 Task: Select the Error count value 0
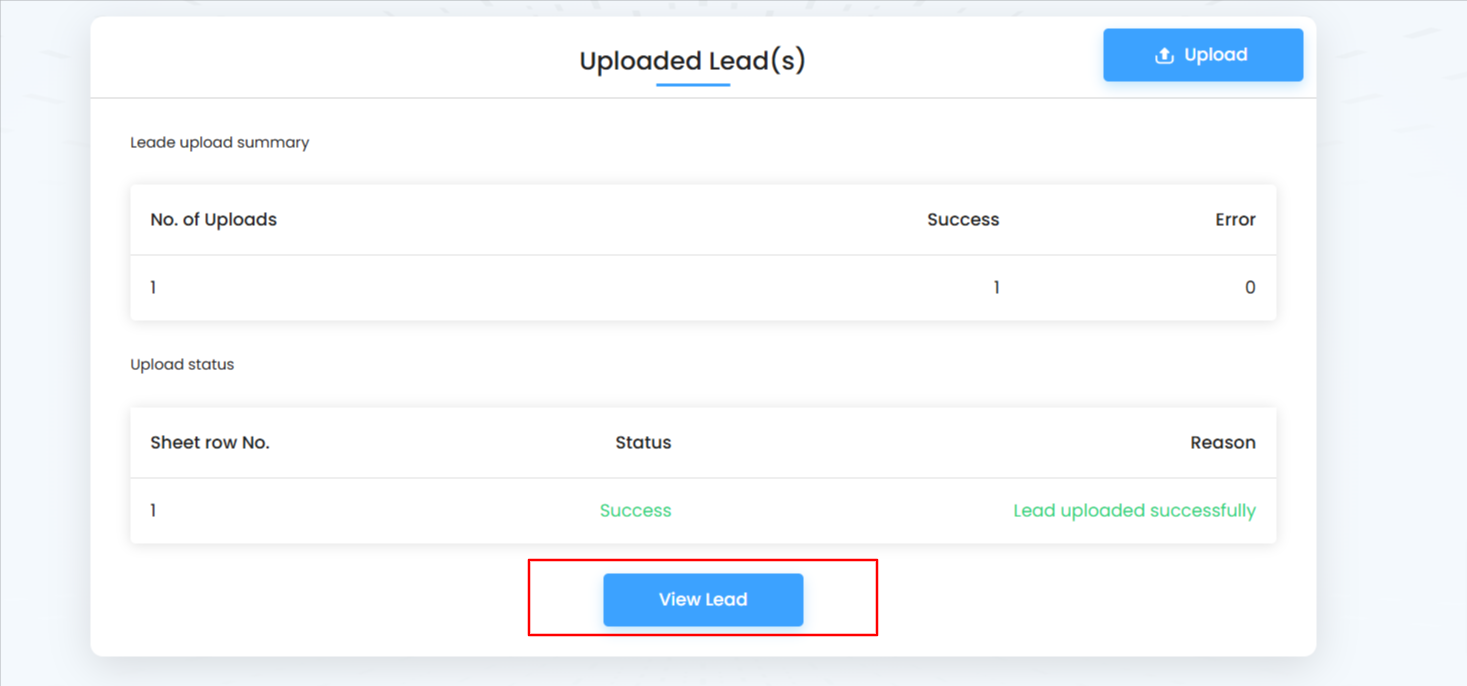[1249, 288]
